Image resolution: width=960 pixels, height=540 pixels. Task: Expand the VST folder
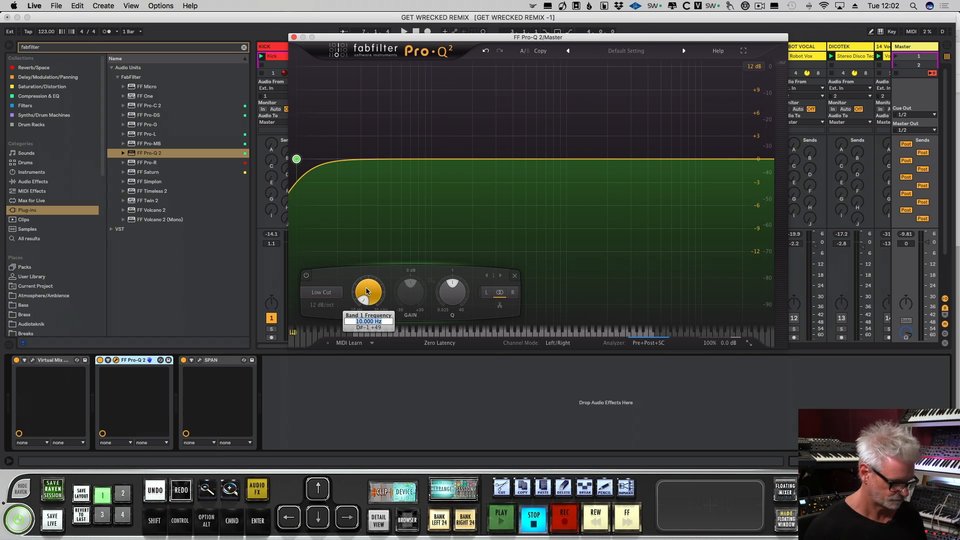(111, 229)
